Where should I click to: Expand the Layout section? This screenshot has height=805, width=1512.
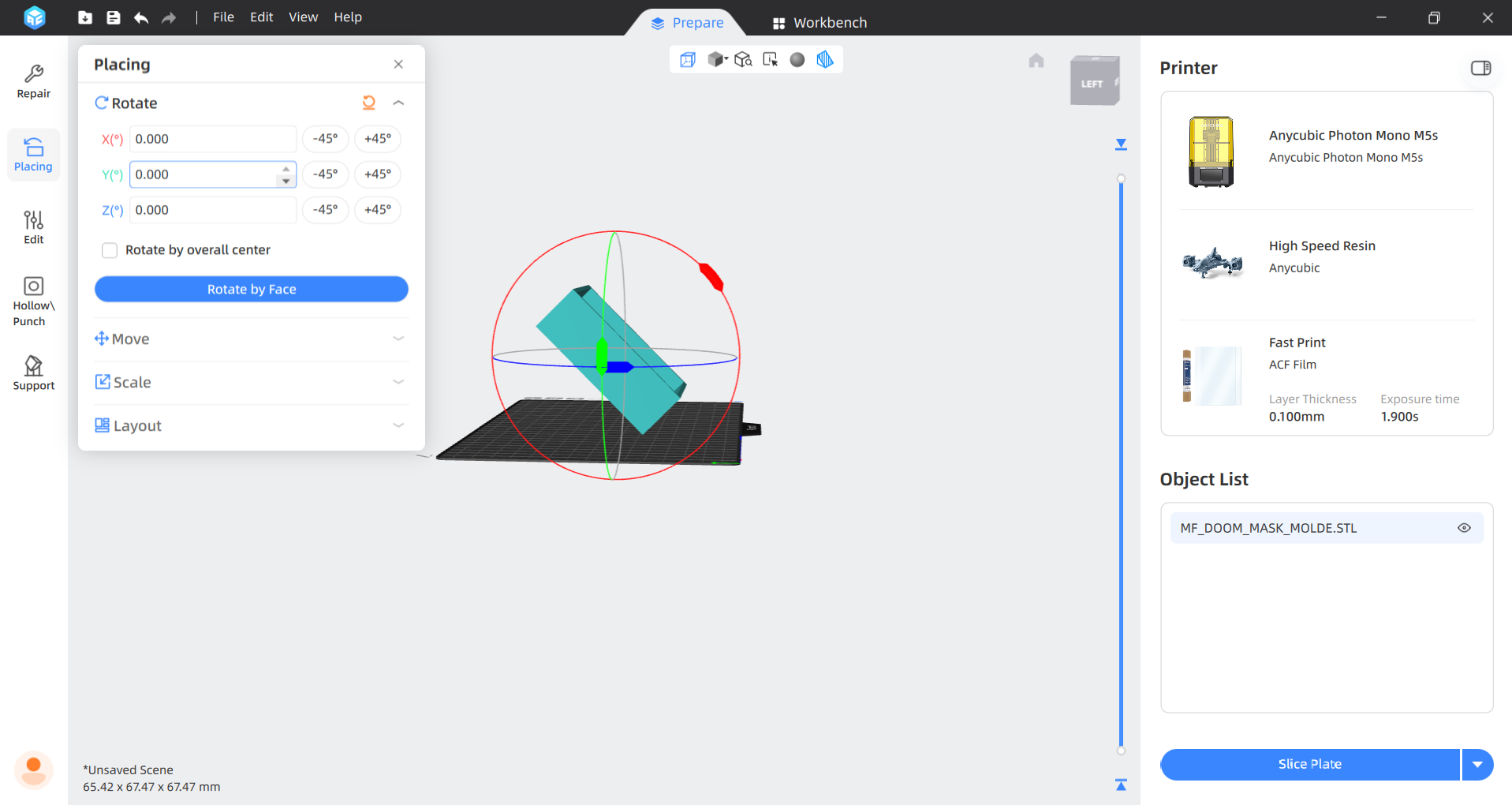coord(398,425)
